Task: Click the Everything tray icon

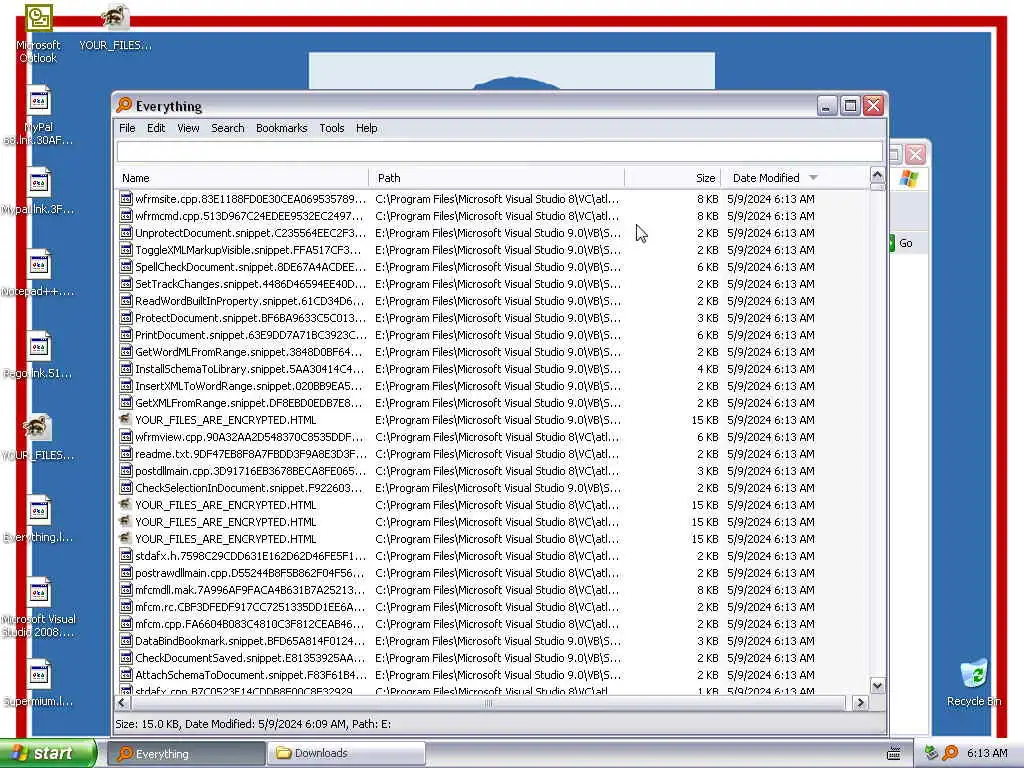Action: (950, 753)
